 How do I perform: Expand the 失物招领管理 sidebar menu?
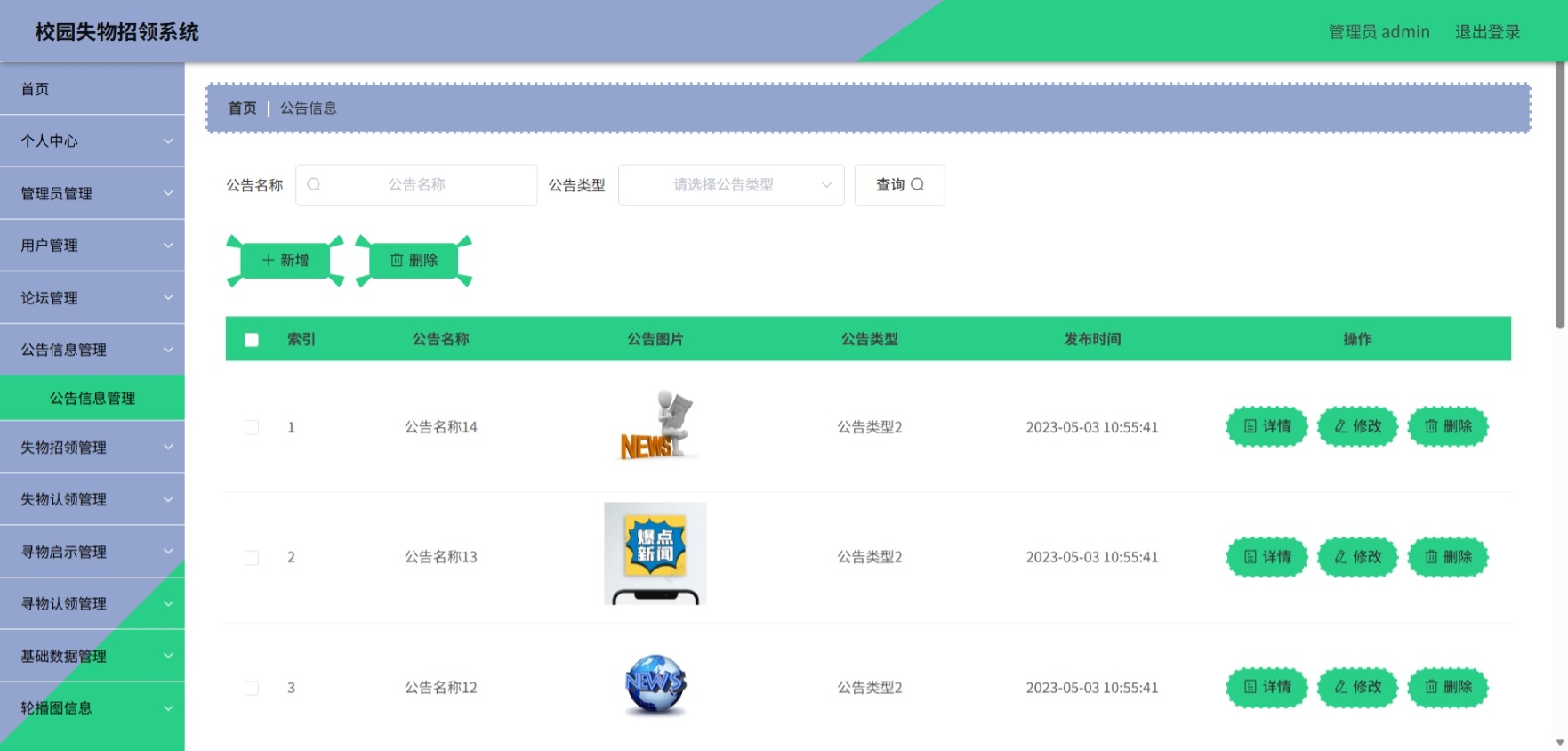[92, 448]
